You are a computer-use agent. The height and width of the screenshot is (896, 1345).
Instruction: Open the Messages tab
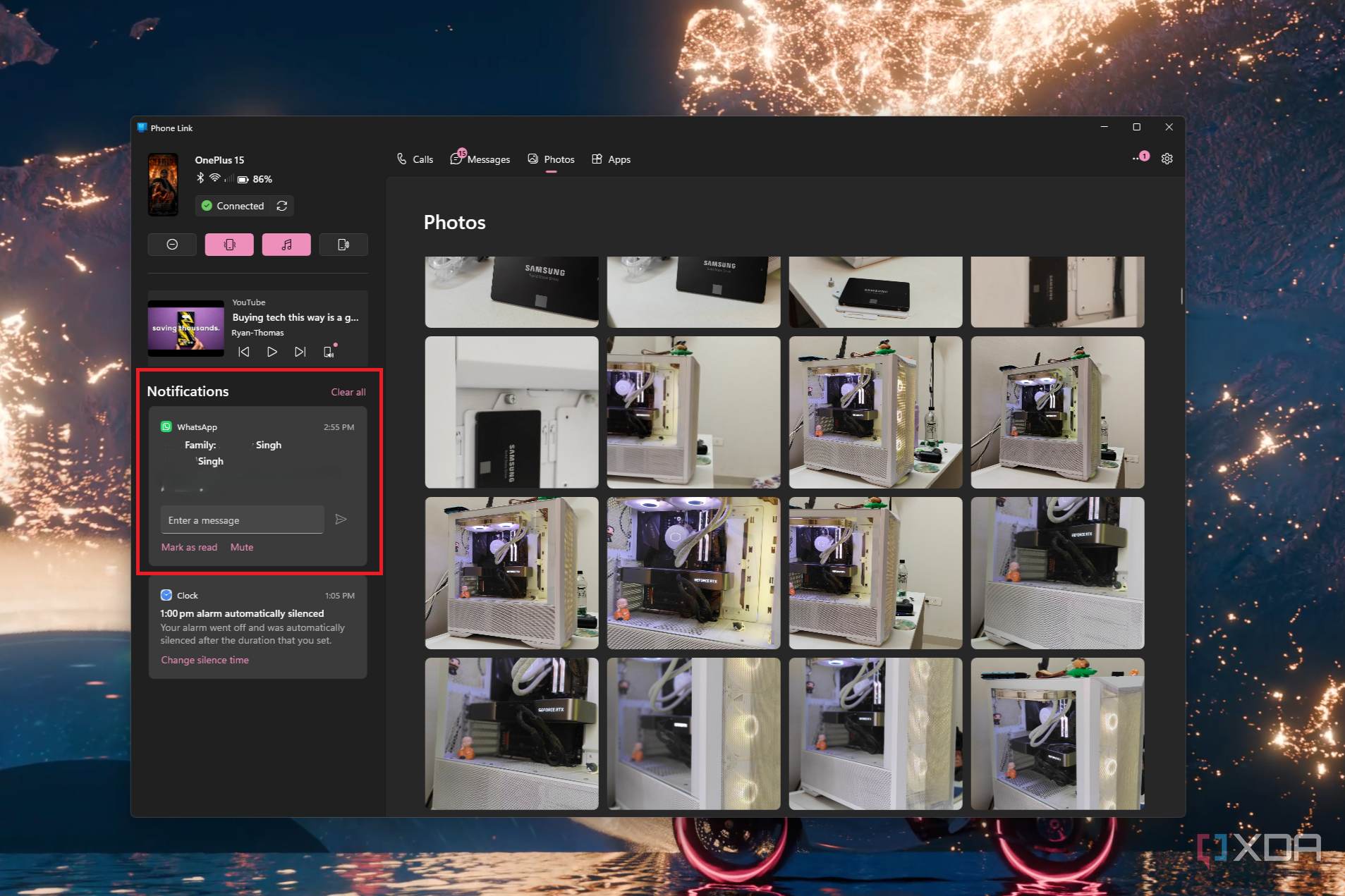tap(480, 158)
